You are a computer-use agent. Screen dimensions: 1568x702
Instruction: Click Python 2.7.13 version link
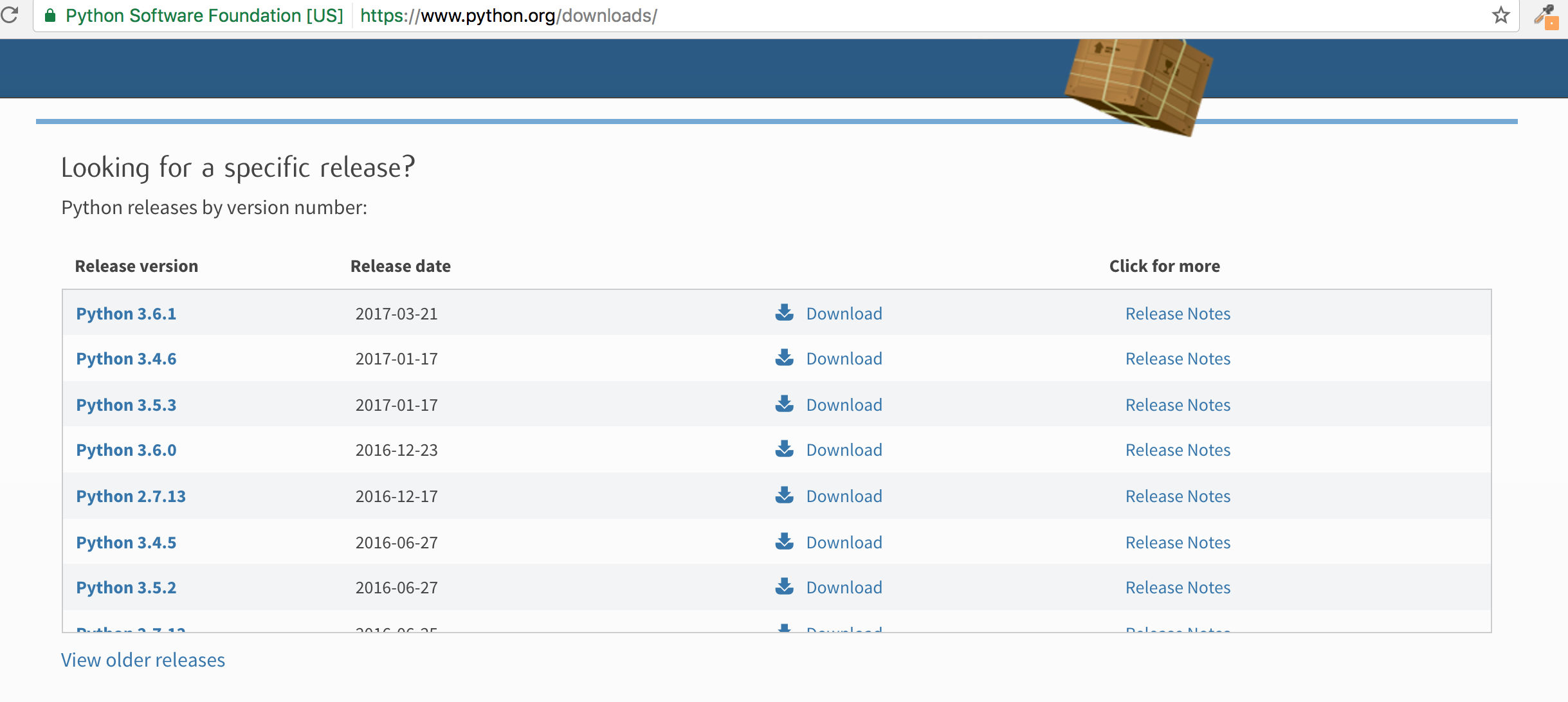coord(132,495)
